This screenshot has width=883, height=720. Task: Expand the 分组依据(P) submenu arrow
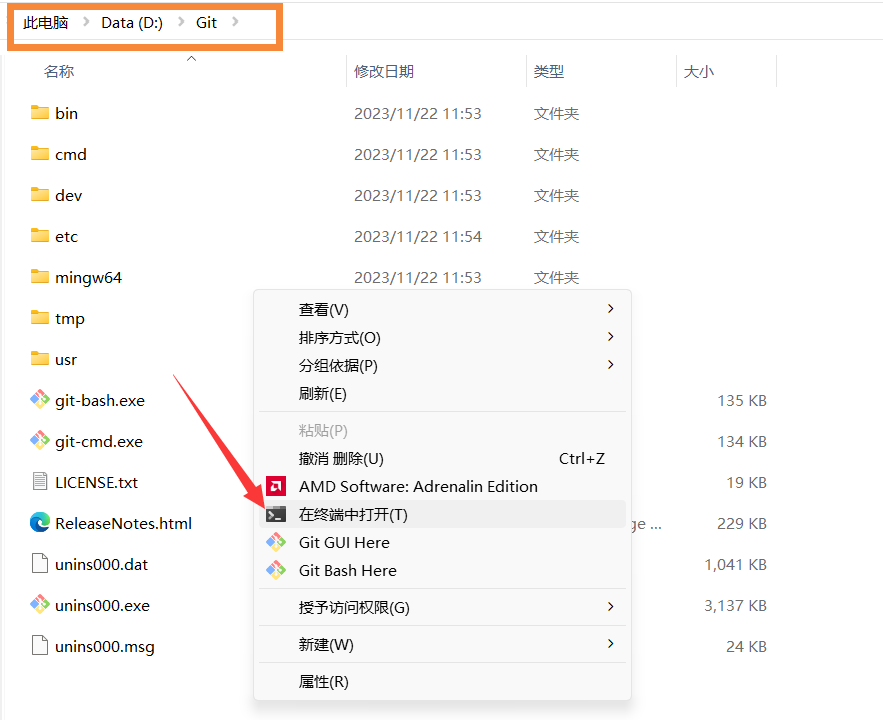[611, 365]
